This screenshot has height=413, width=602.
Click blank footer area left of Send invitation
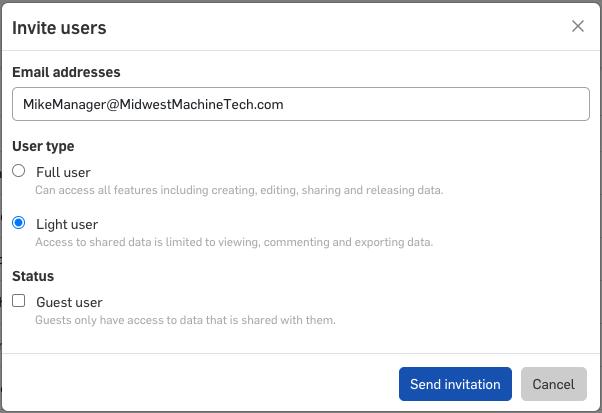(200, 384)
